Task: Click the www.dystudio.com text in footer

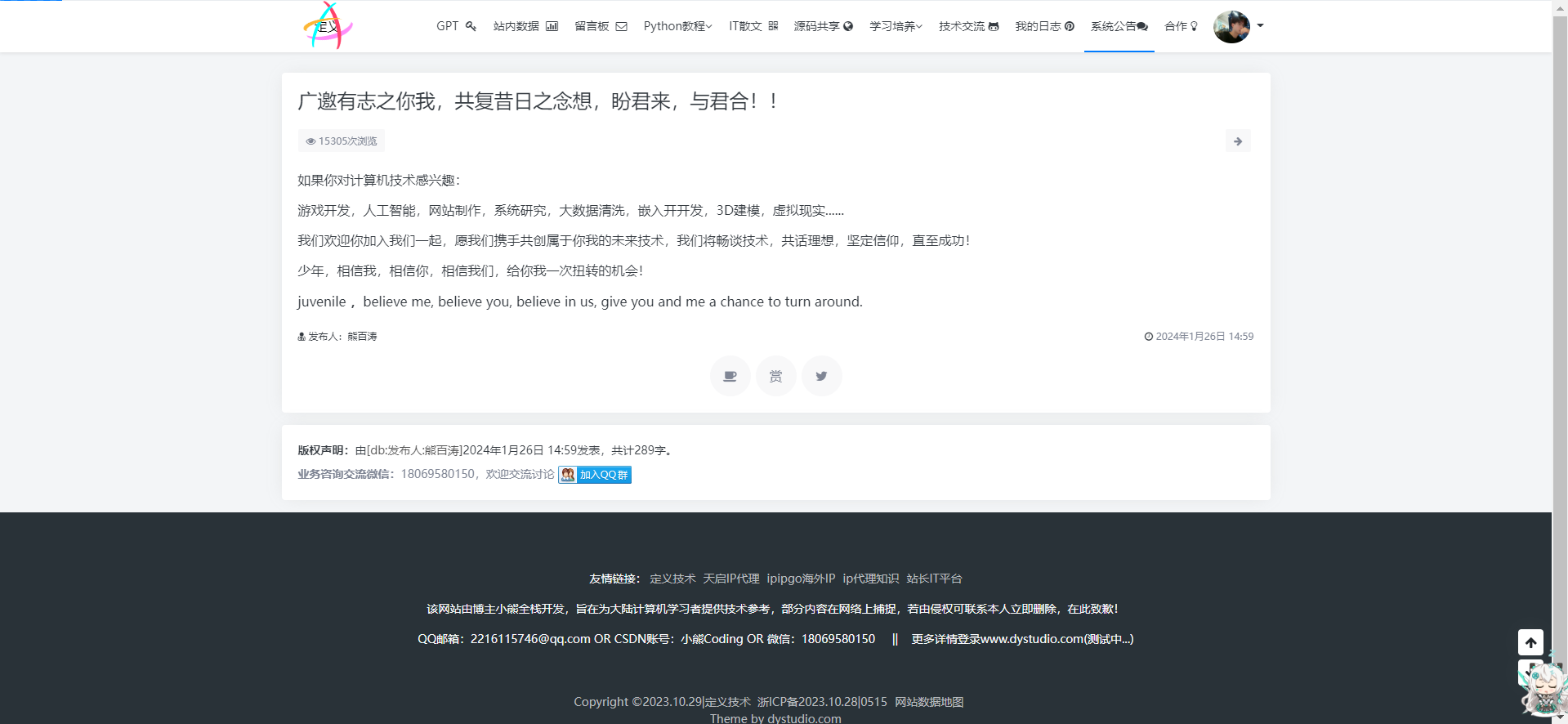Action: coord(1032,639)
